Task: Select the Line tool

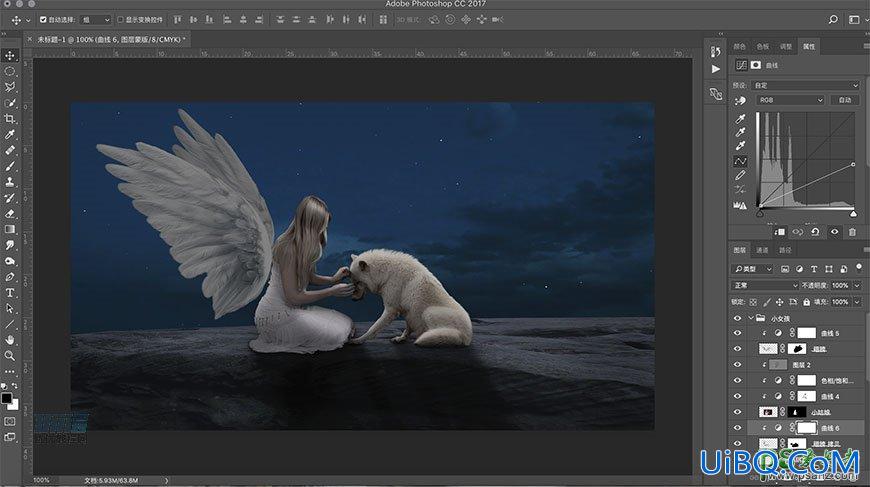Action: click(x=10, y=324)
